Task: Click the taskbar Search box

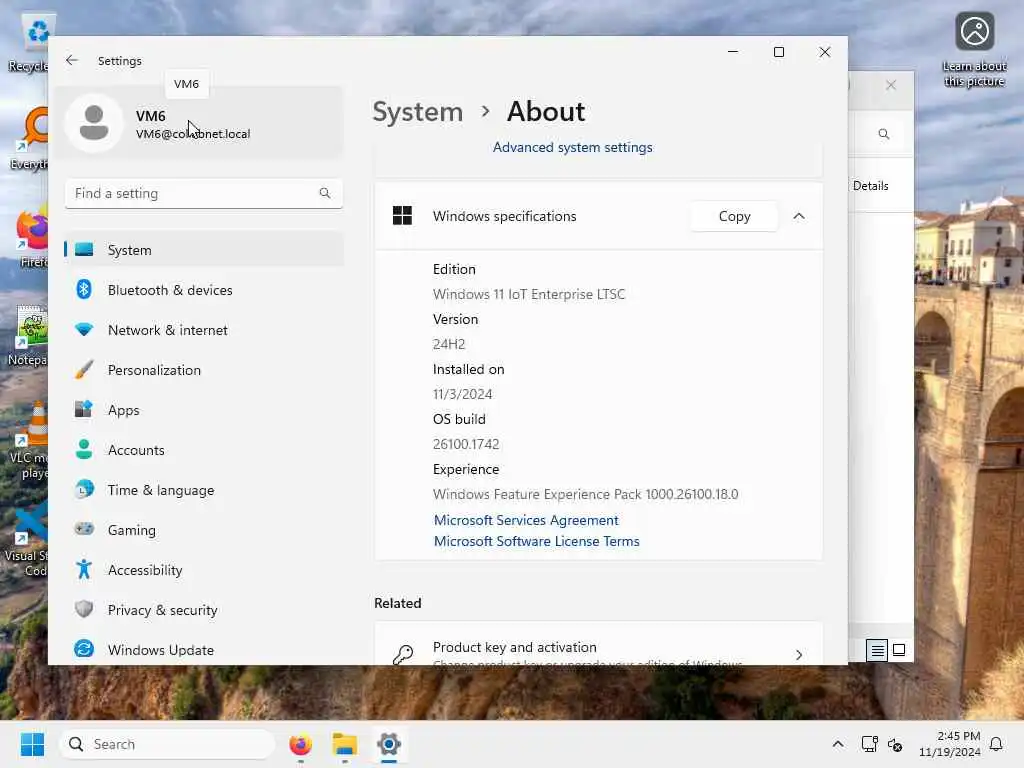Action: click(x=167, y=744)
